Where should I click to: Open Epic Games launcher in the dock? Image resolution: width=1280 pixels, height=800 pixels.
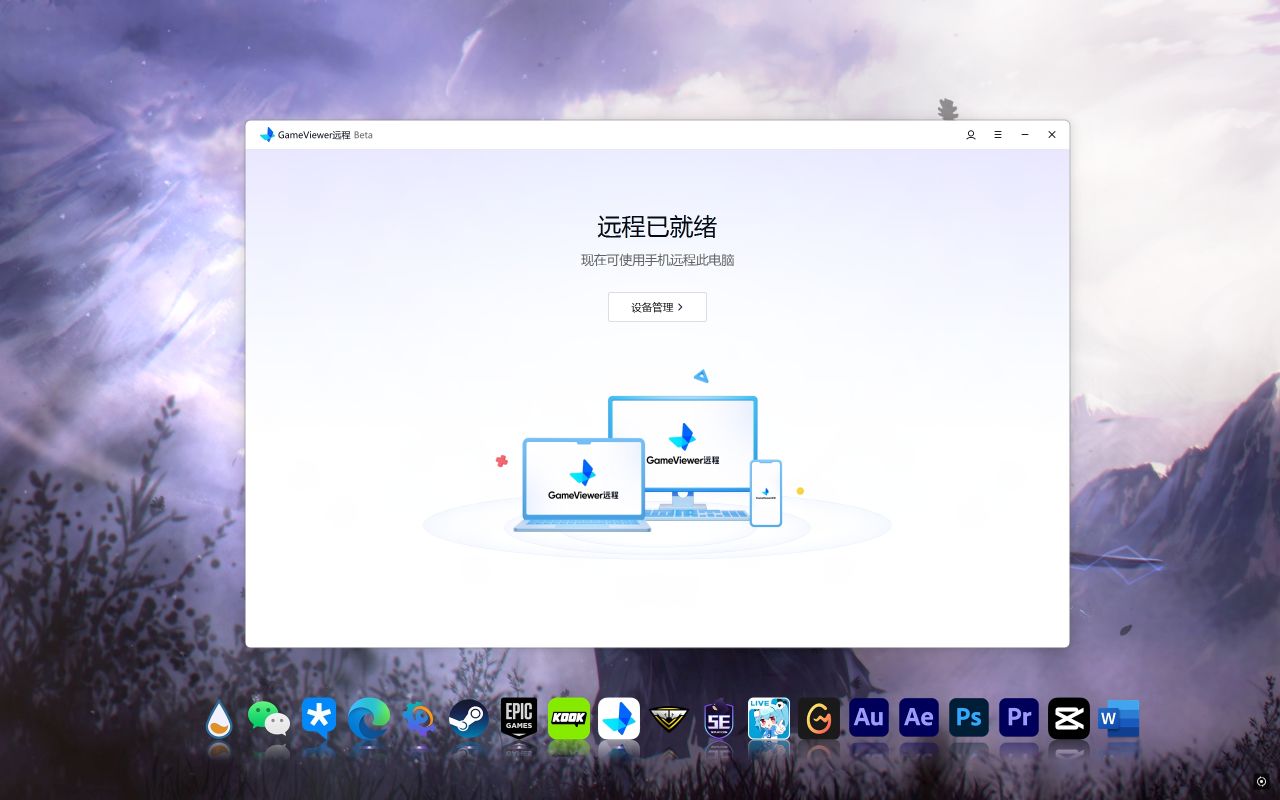coord(519,719)
